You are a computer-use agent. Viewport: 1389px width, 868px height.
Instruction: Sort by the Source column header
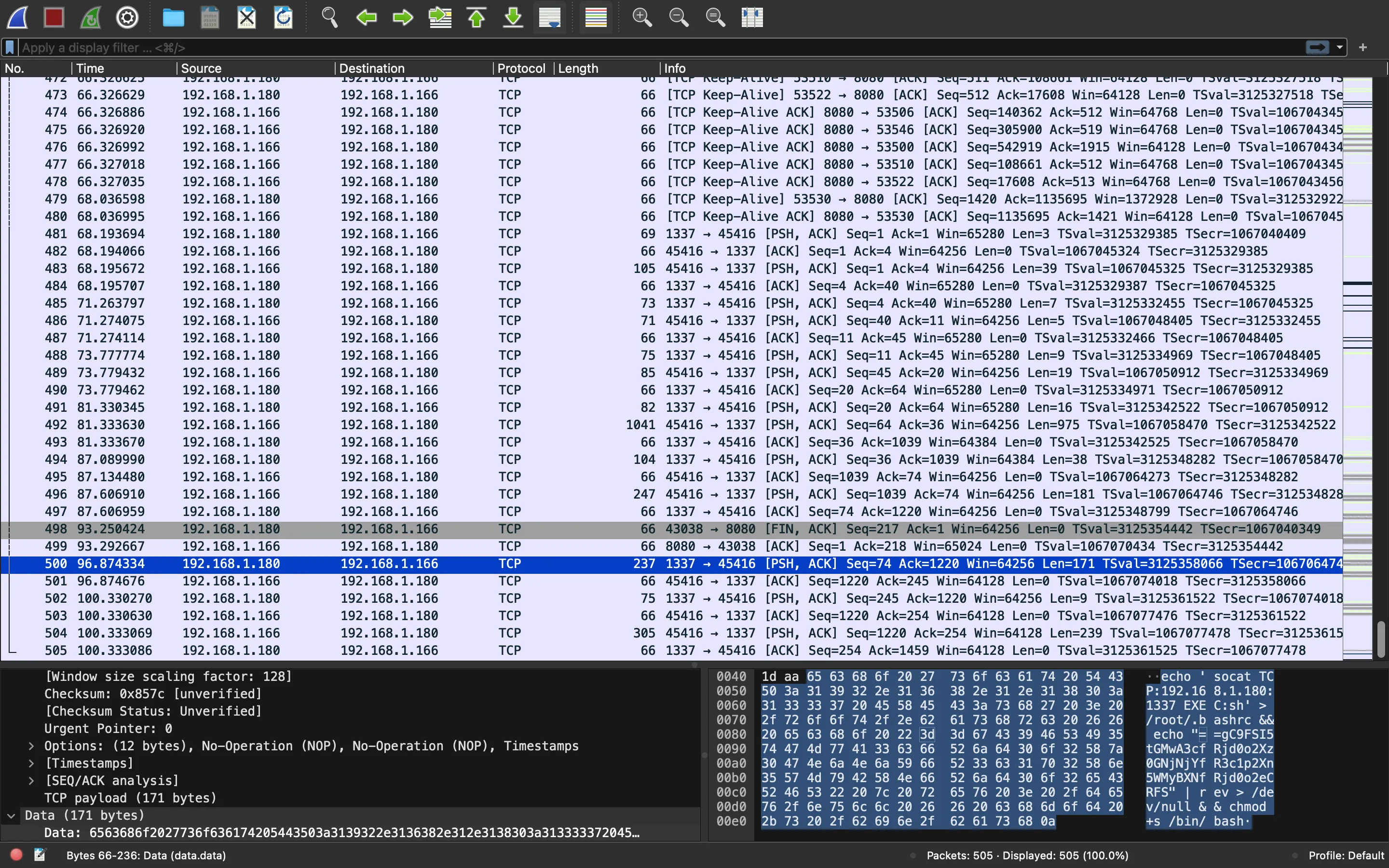256,68
